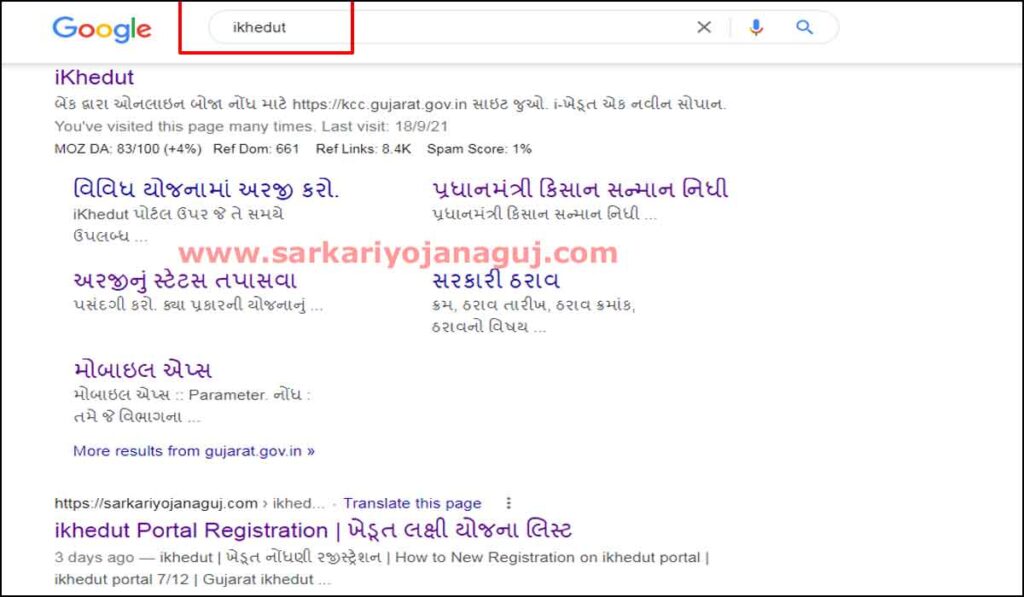This screenshot has width=1024, height=597.
Task: Click the search magnifier icon
Action: click(804, 27)
